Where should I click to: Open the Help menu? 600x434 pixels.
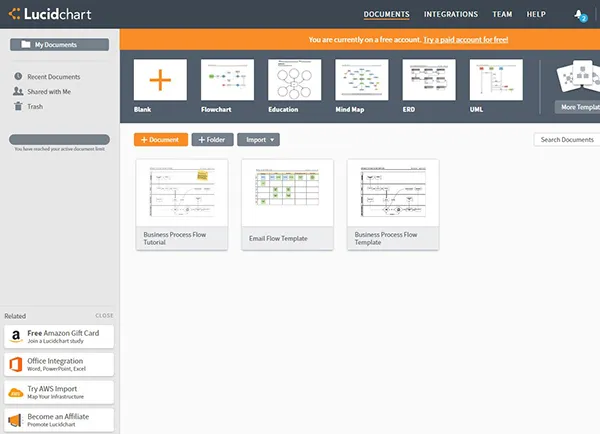536,15
